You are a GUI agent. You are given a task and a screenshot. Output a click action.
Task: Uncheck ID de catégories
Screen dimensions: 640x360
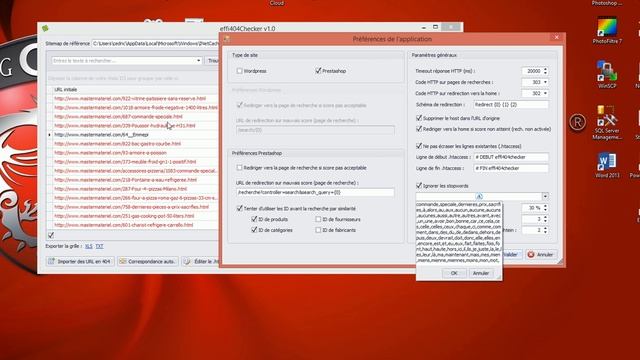254,230
